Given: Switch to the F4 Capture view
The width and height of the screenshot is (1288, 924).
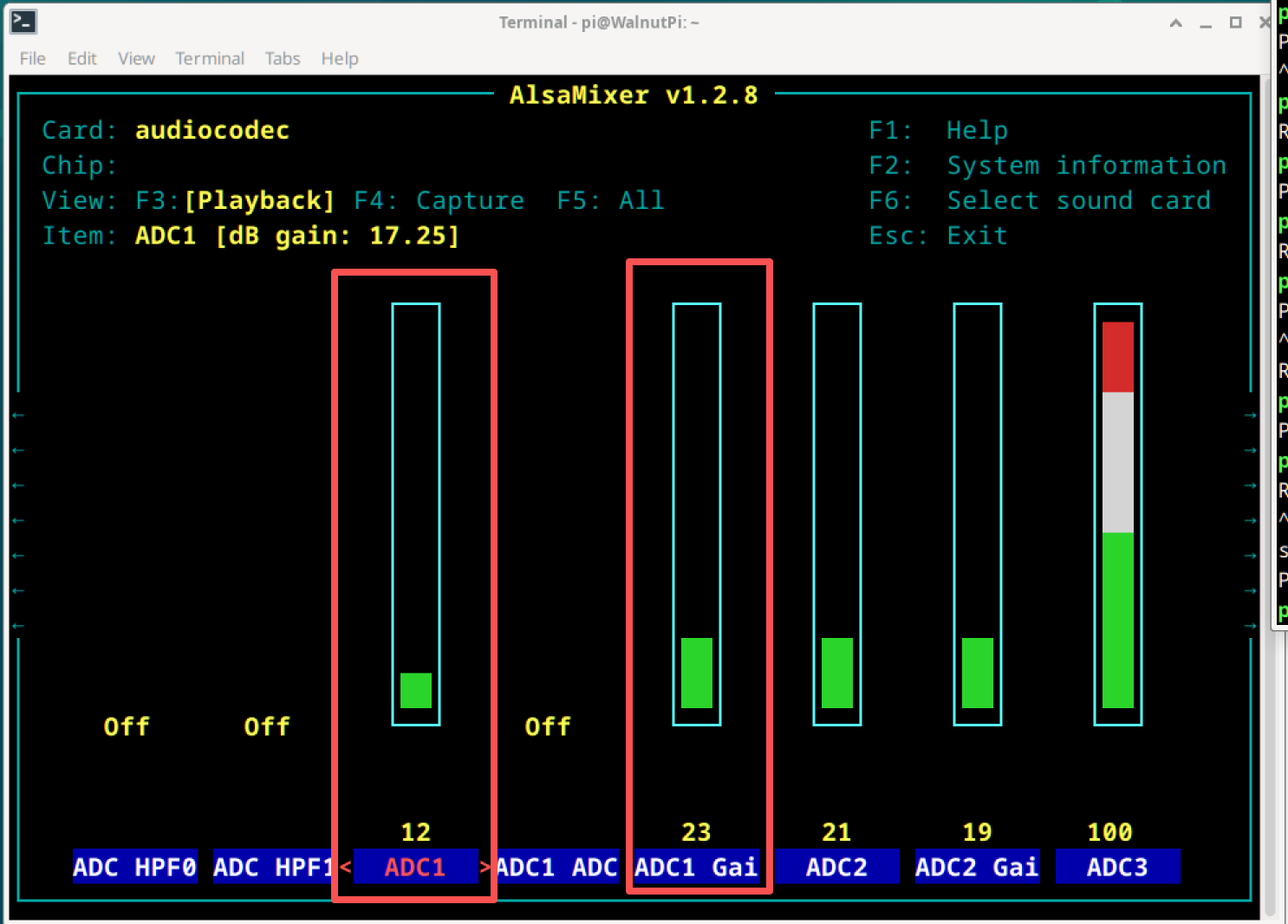Looking at the screenshot, I should click(x=439, y=200).
